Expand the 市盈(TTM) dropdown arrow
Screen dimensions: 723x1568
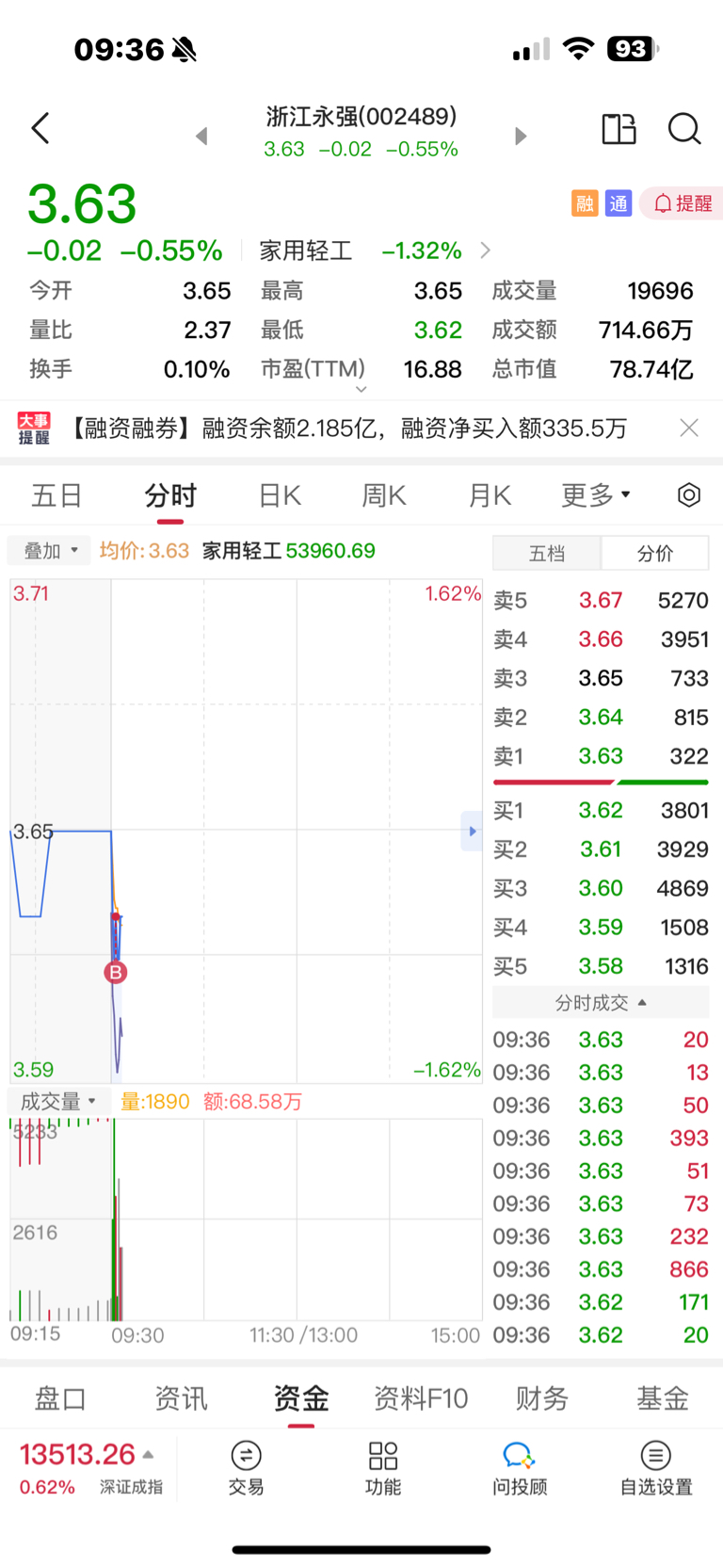click(361, 389)
